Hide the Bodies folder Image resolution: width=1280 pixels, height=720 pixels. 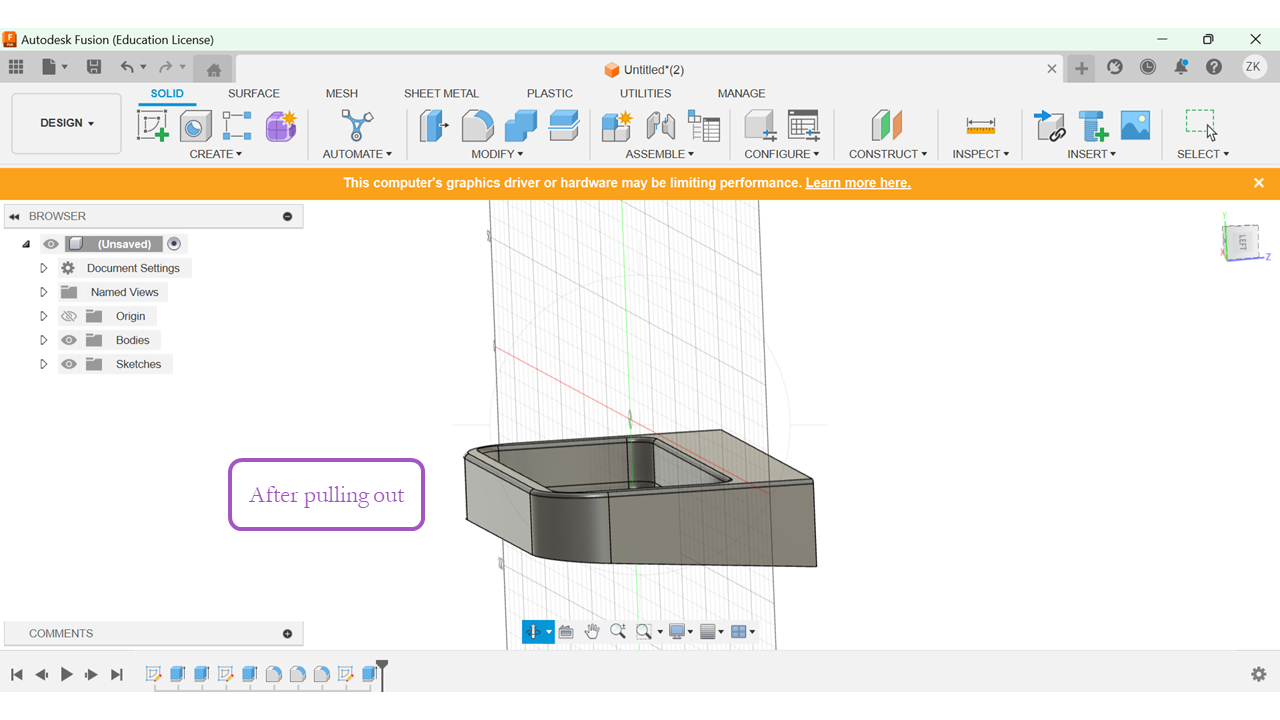69,340
